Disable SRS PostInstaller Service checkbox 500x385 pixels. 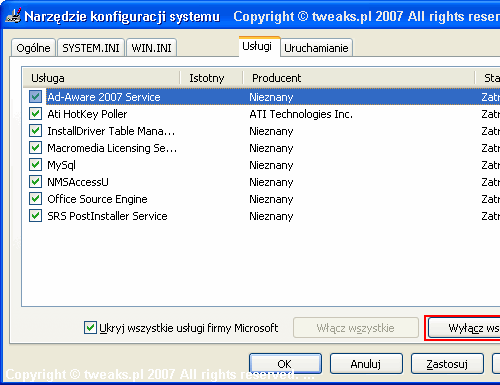(x=35, y=216)
